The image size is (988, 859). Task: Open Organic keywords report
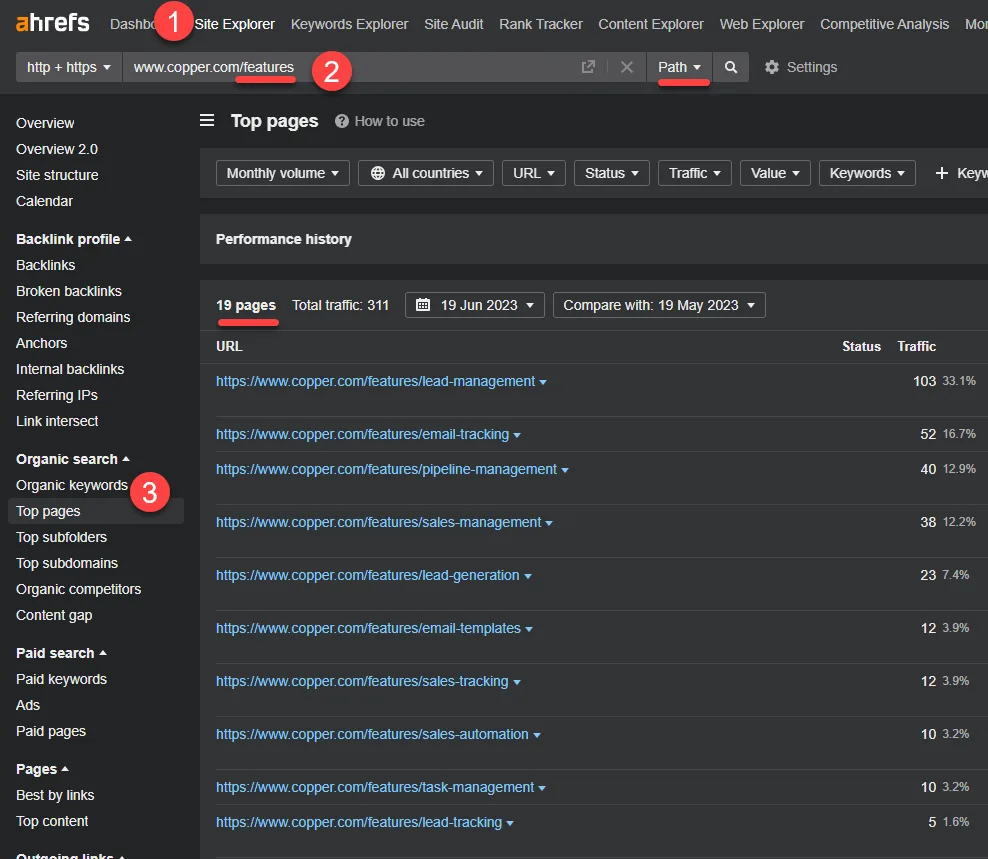point(72,485)
